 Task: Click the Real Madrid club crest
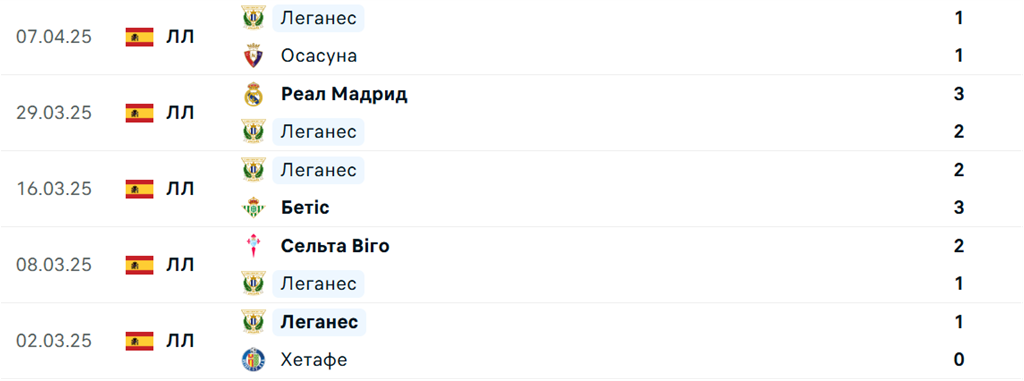[x=253, y=94]
